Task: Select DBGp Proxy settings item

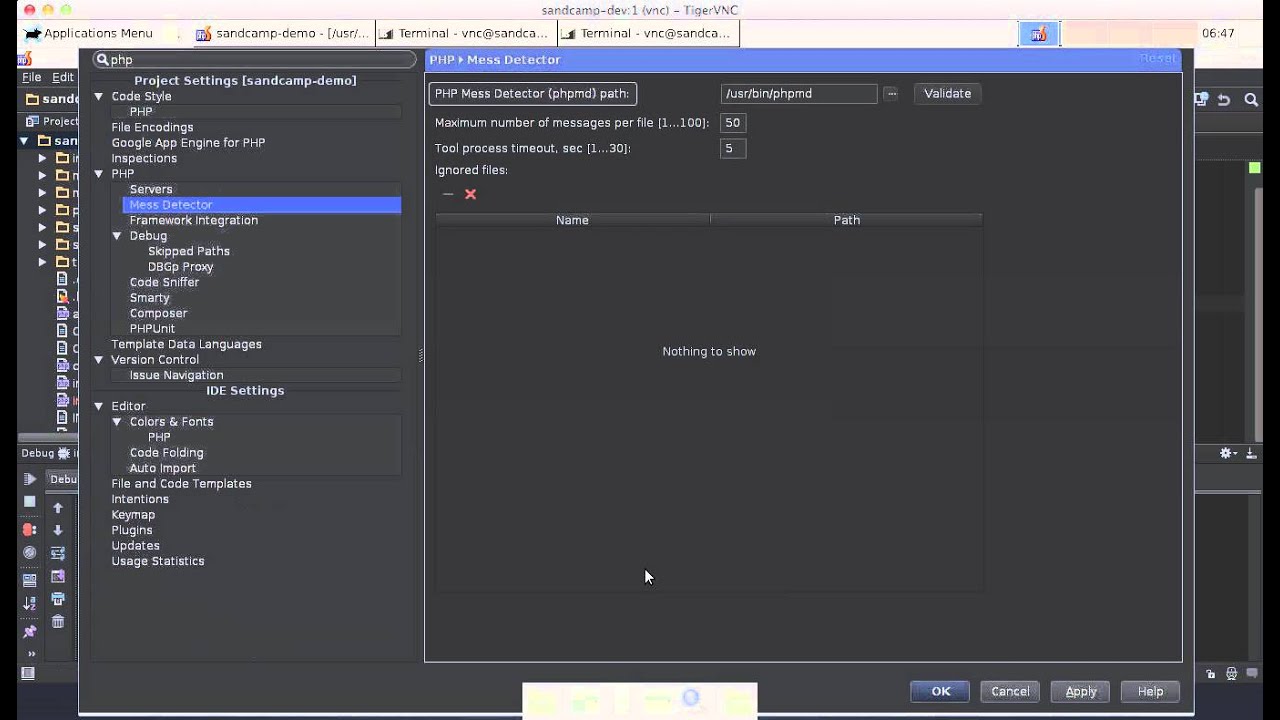Action: click(x=180, y=267)
